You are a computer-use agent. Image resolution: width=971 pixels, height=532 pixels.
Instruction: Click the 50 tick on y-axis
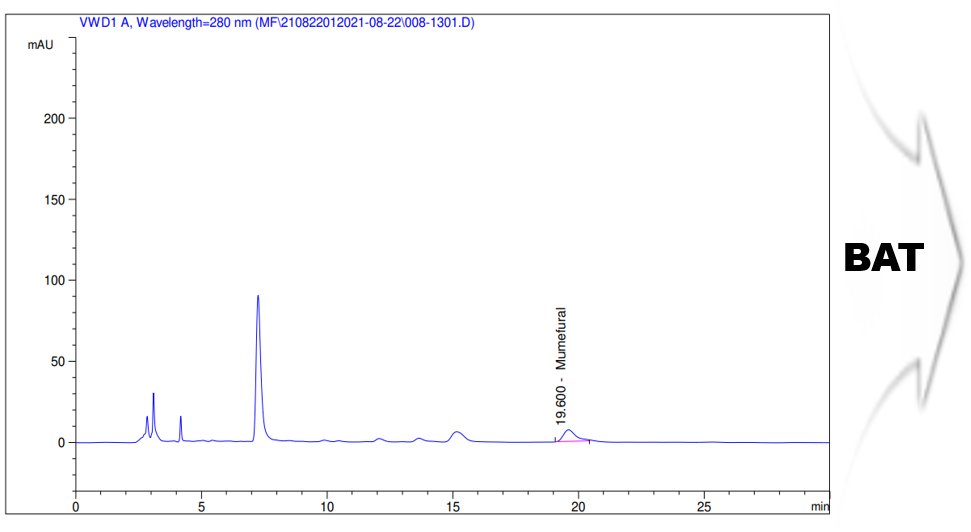[x=59, y=362]
